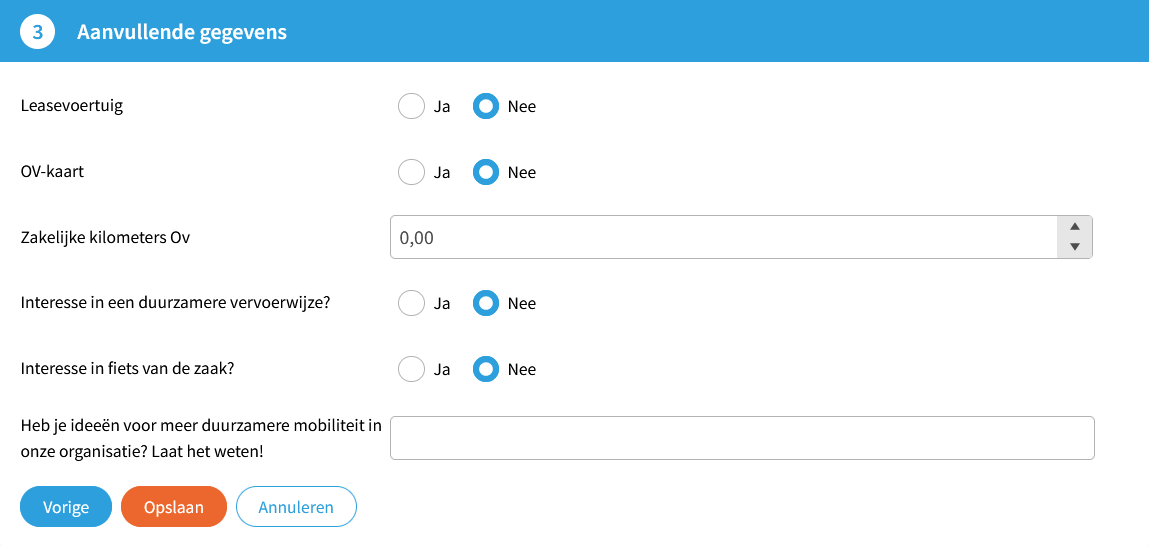This screenshot has height=546, width=1149.
Task: Go back with the Vorige button
Action: click(x=66, y=507)
